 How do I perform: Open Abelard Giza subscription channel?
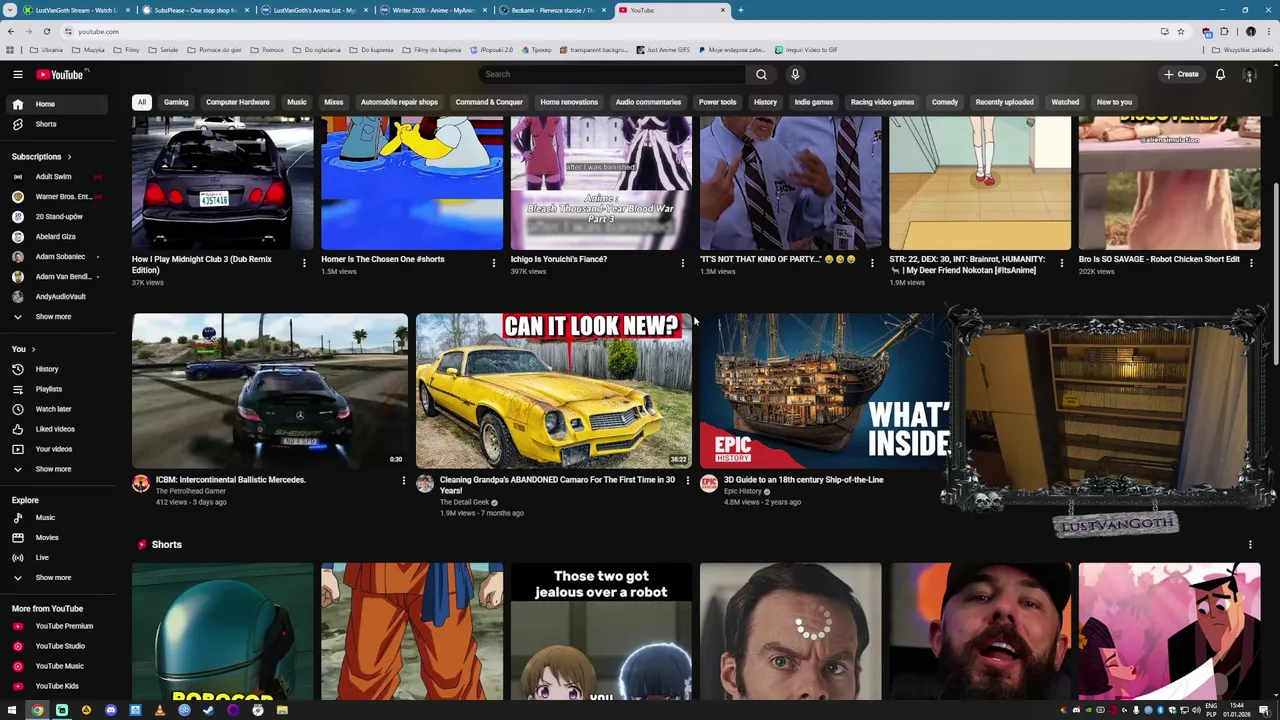tap(57, 237)
